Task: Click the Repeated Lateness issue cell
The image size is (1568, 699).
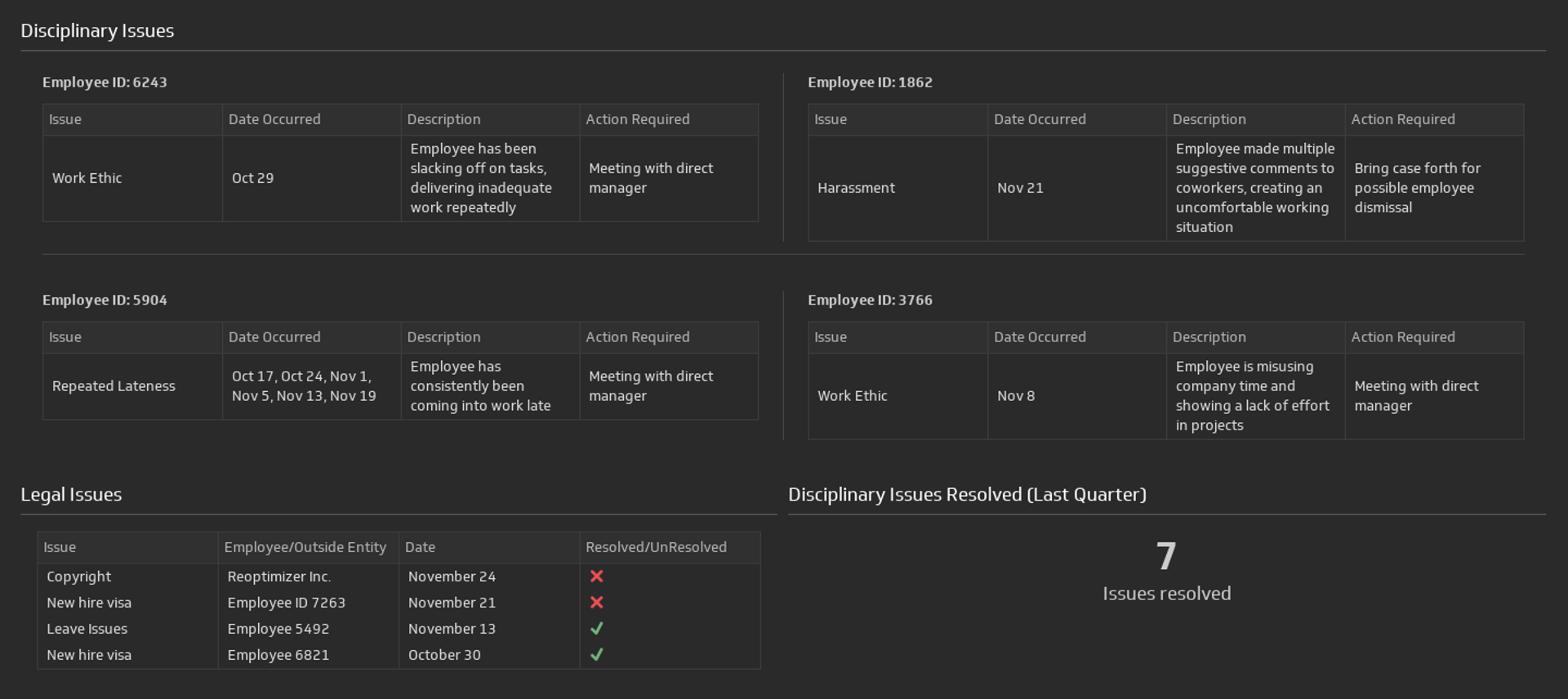Action: [132, 386]
